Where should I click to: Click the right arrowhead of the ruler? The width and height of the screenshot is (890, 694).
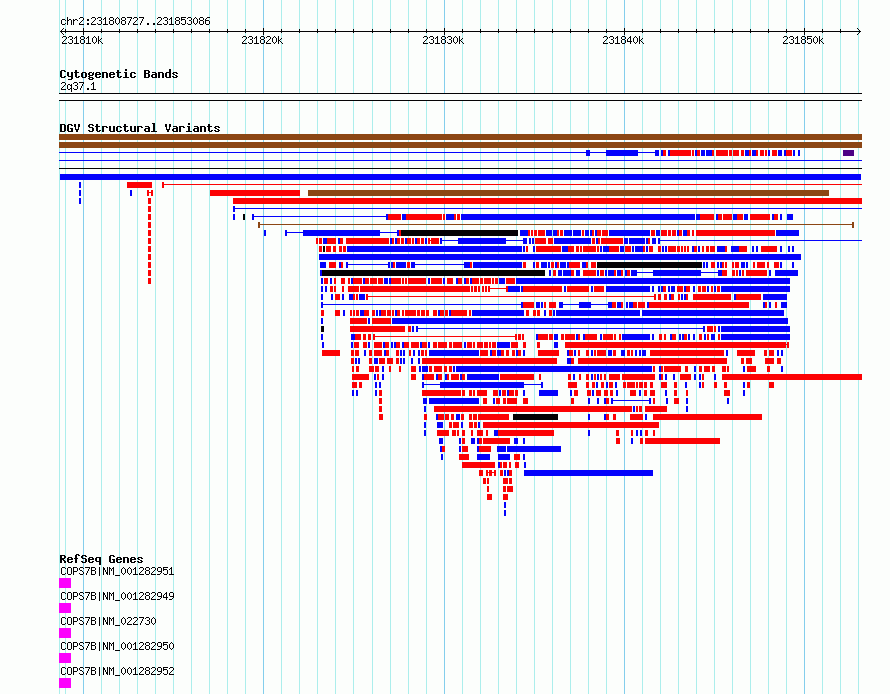tap(859, 31)
